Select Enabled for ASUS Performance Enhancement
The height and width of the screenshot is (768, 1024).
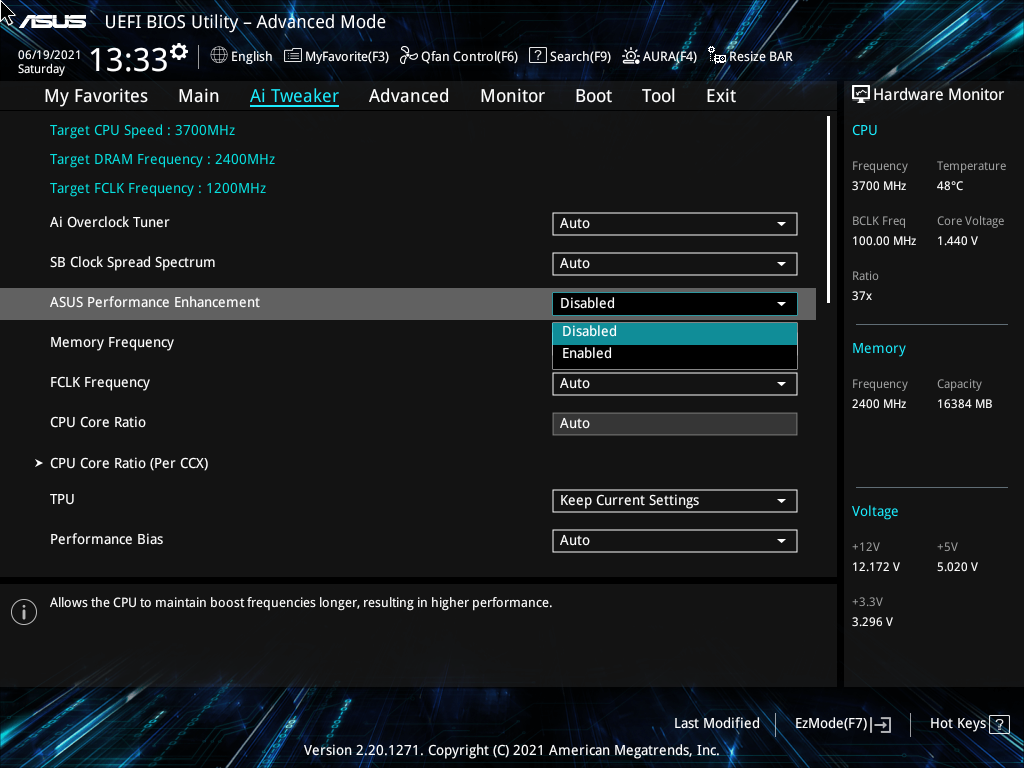point(674,353)
